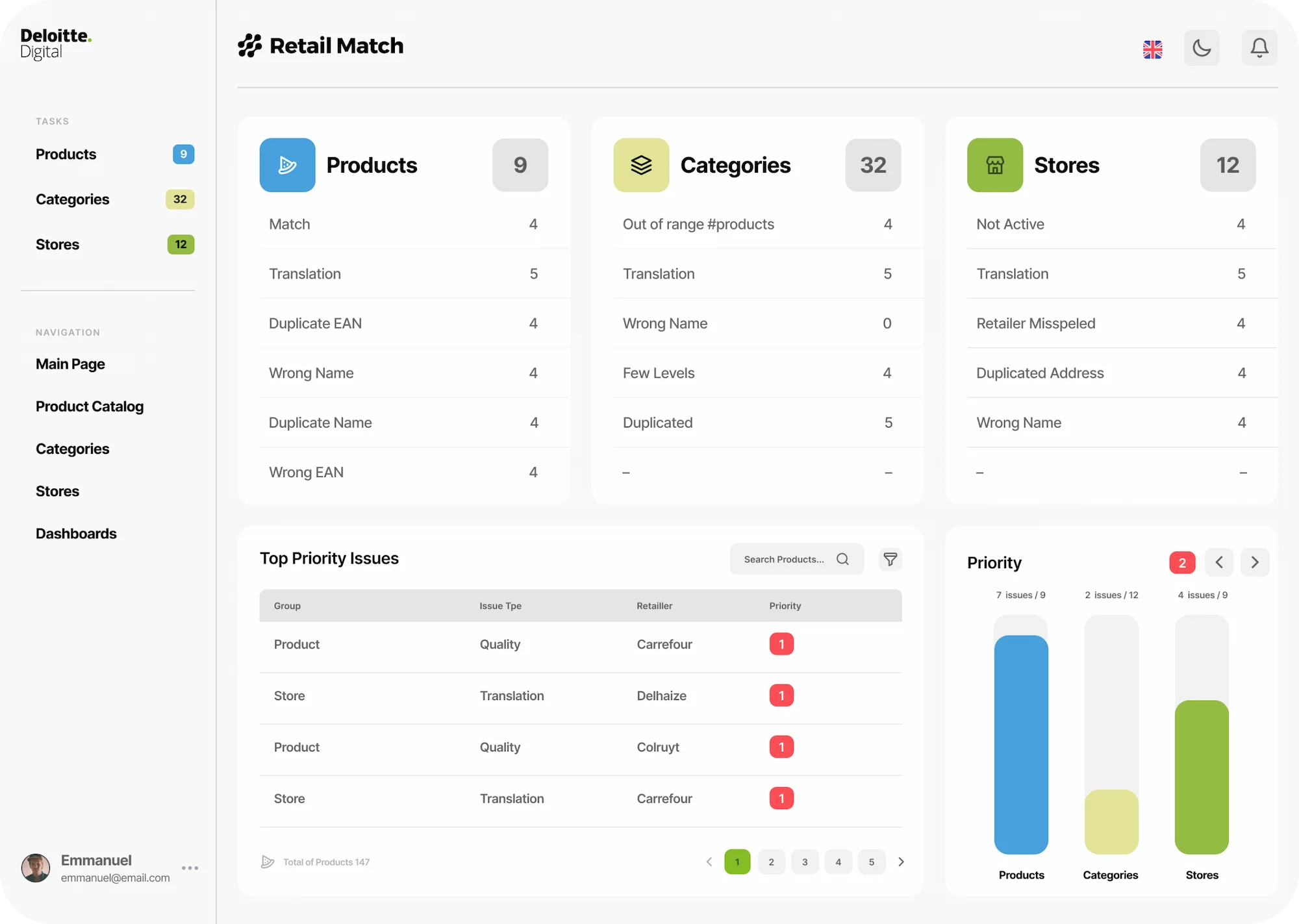Click the red priority 2 badge
Image resolution: width=1299 pixels, height=924 pixels.
pos(1182,562)
